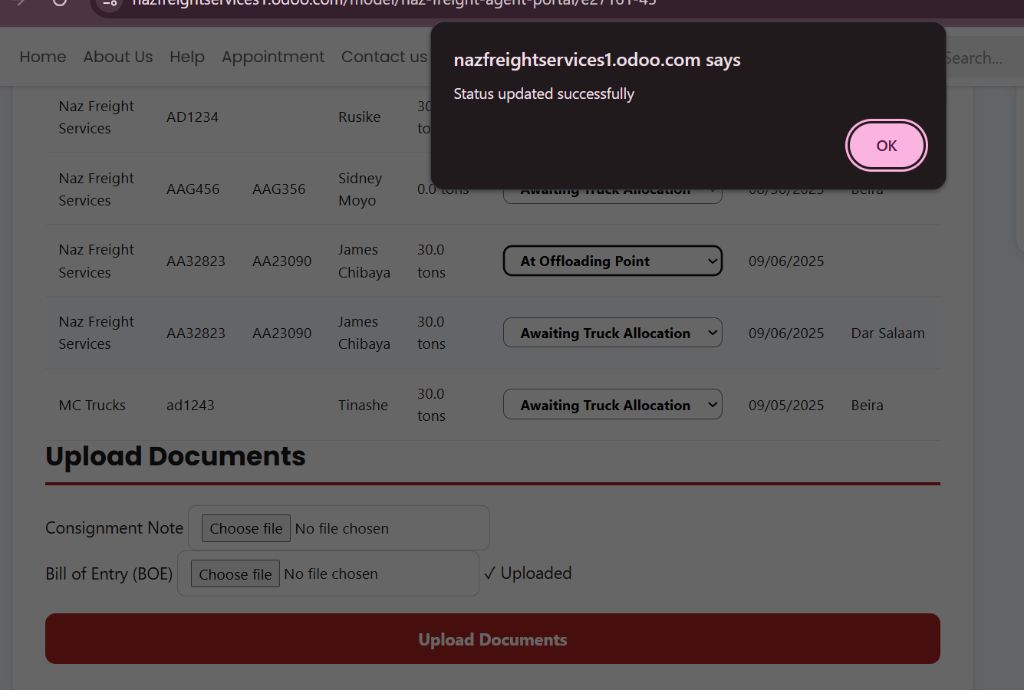Choose file for Bill of Entry (BOE)
Image resolution: width=1024 pixels, height=690 pixels.
pos(235,574)
